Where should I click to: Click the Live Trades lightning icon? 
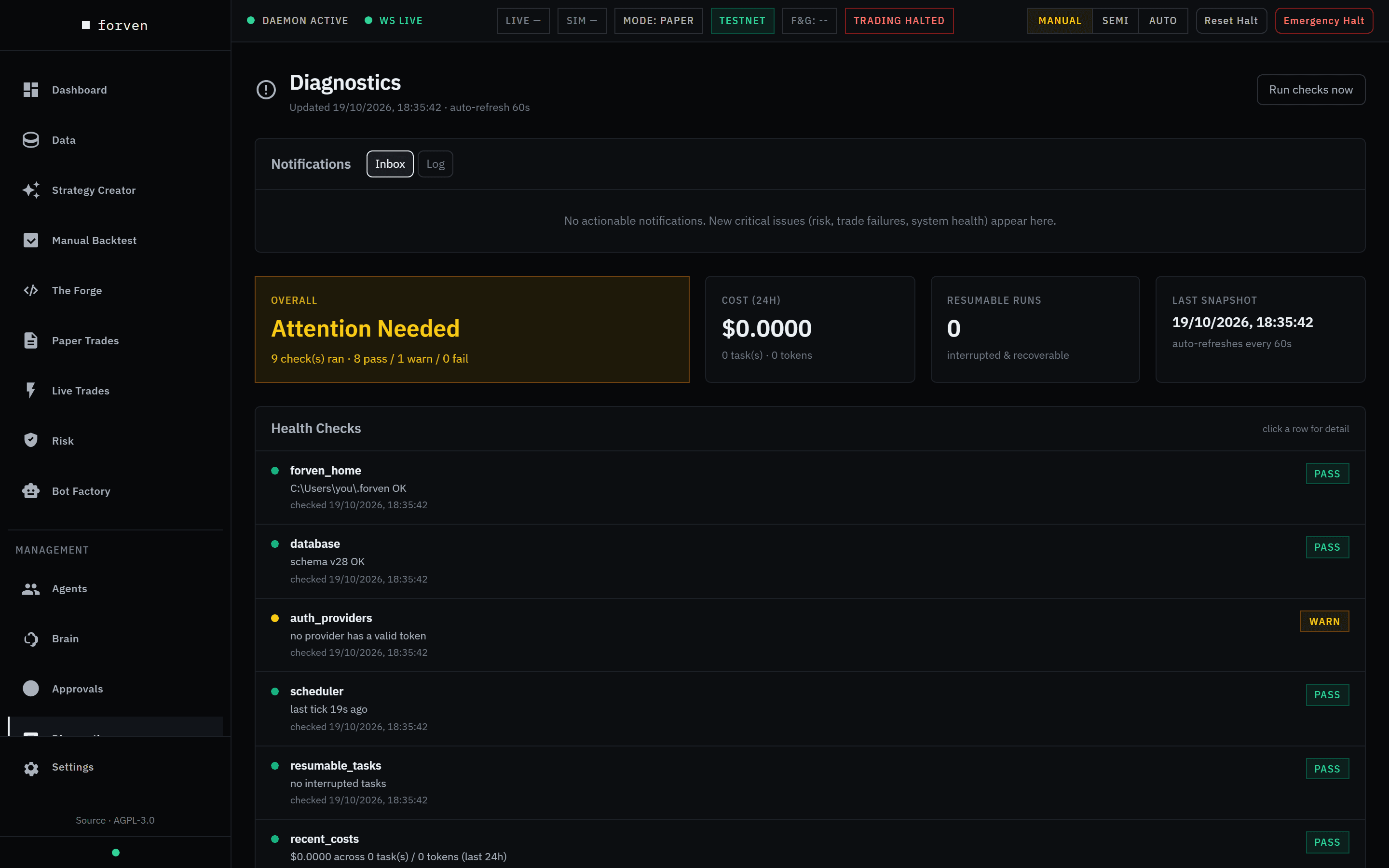point(31,391)
